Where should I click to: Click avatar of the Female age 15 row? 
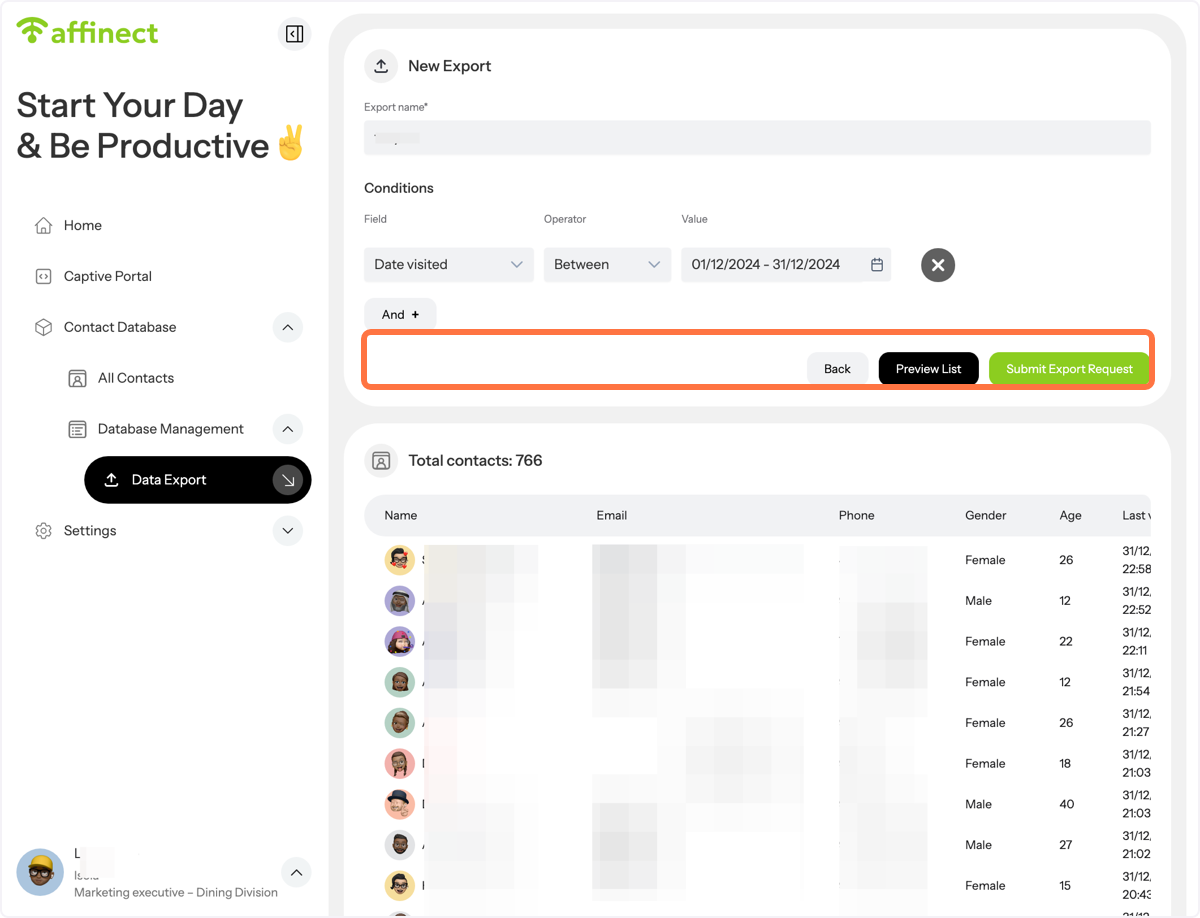pos(400,885)
